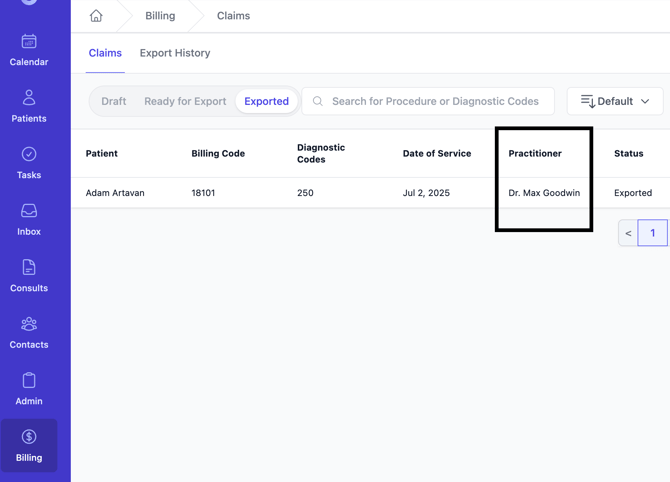
Task: Click the sort order icon beside Default
Action: pyautogui.click(x=588, y=101)
